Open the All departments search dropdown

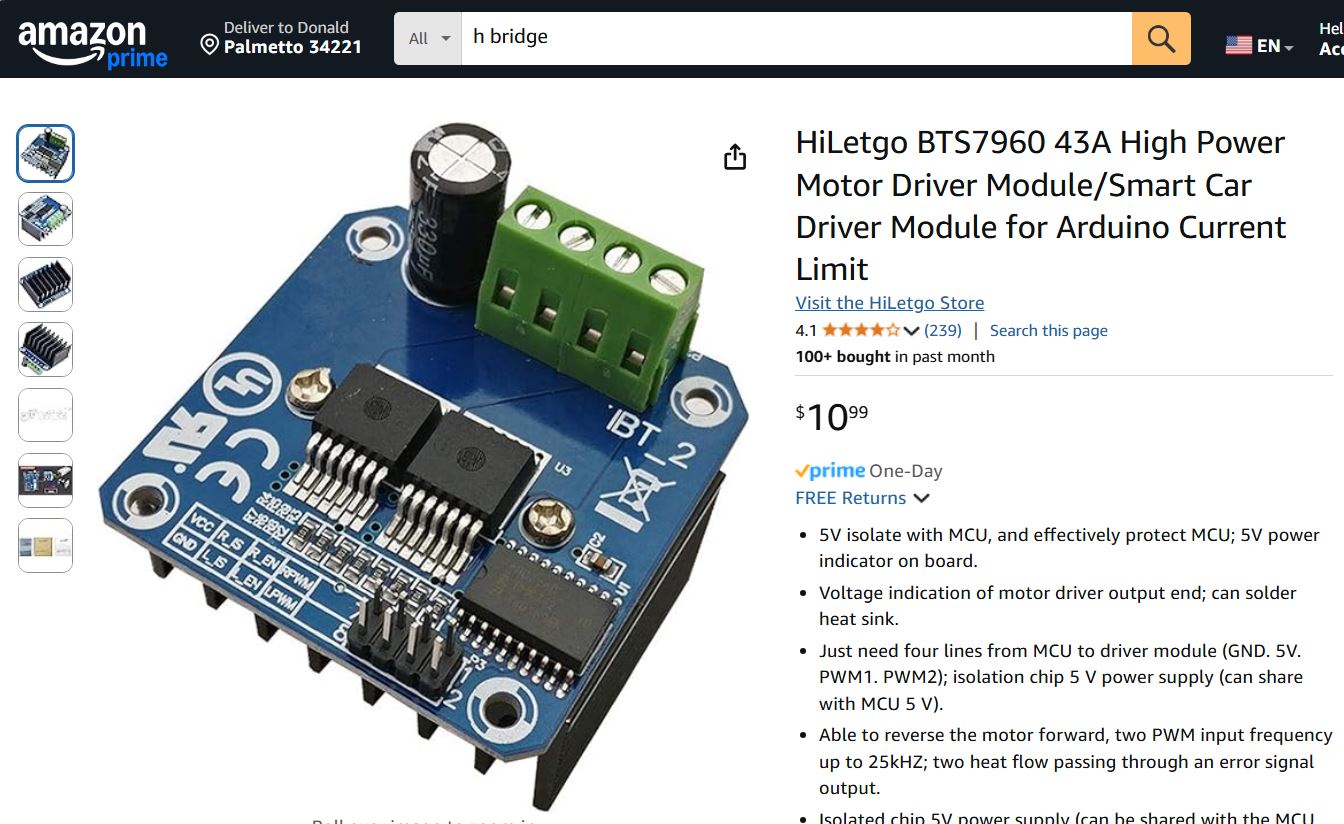click(428, 39)
